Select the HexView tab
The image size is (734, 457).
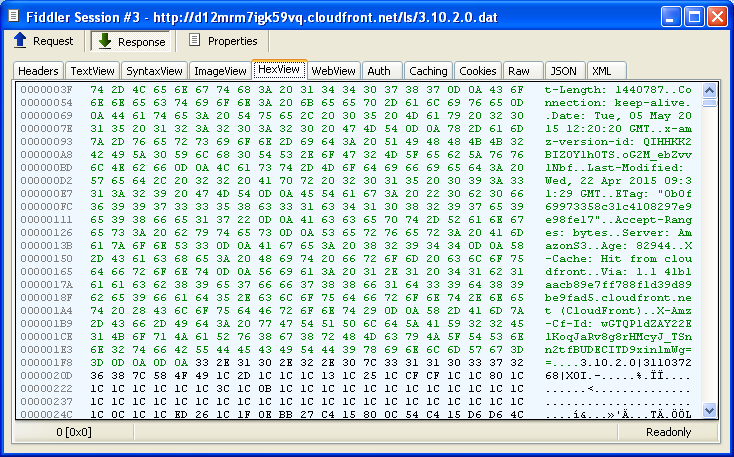[x=278, y=70]
